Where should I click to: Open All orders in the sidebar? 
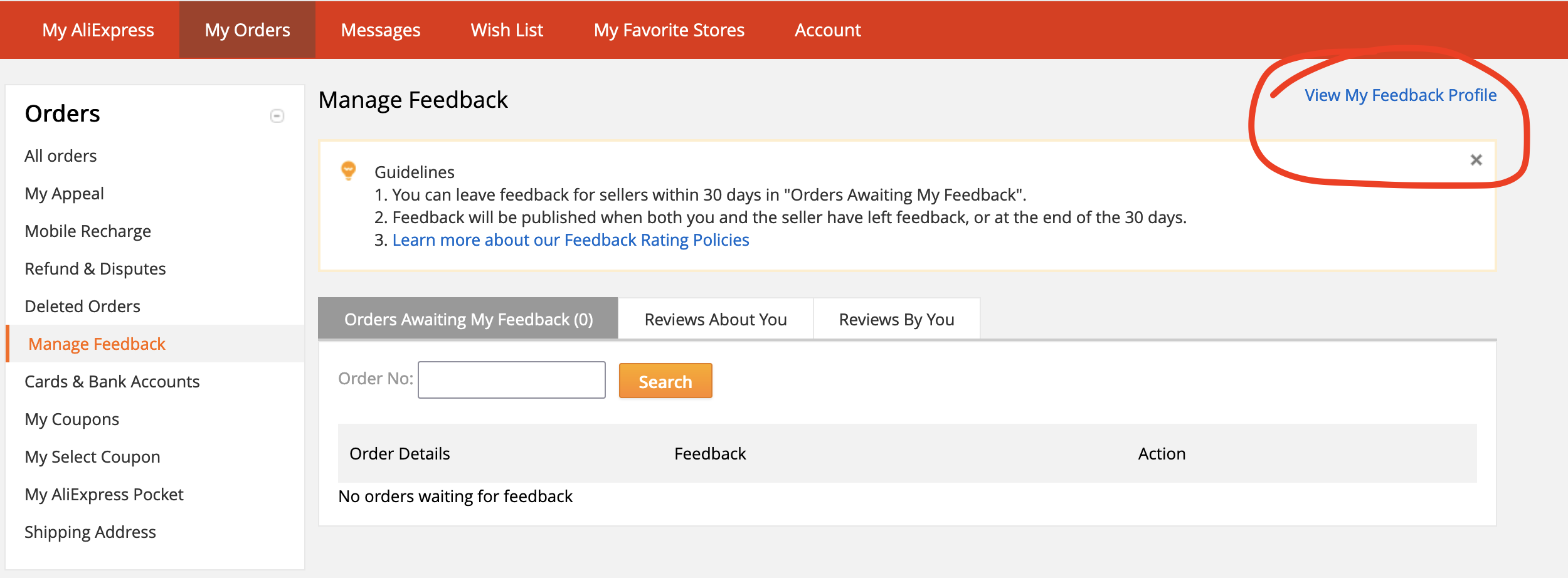[x=61, y=156]
